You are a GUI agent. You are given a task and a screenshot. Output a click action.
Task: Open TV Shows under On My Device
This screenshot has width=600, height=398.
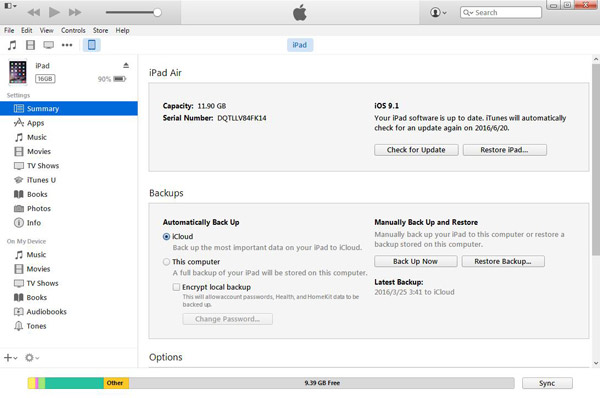69,283
